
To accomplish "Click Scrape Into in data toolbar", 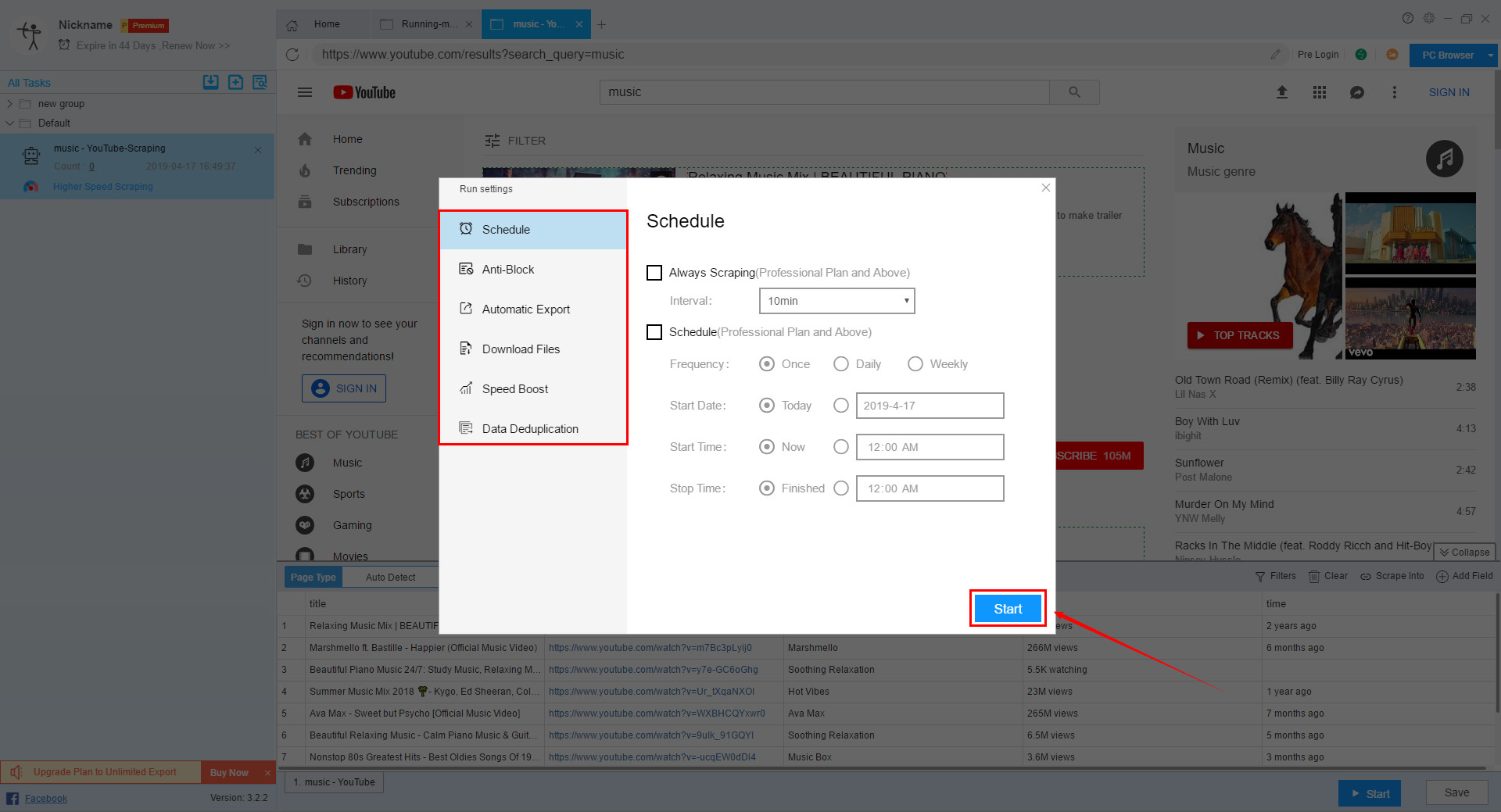I will [1392, 576].
